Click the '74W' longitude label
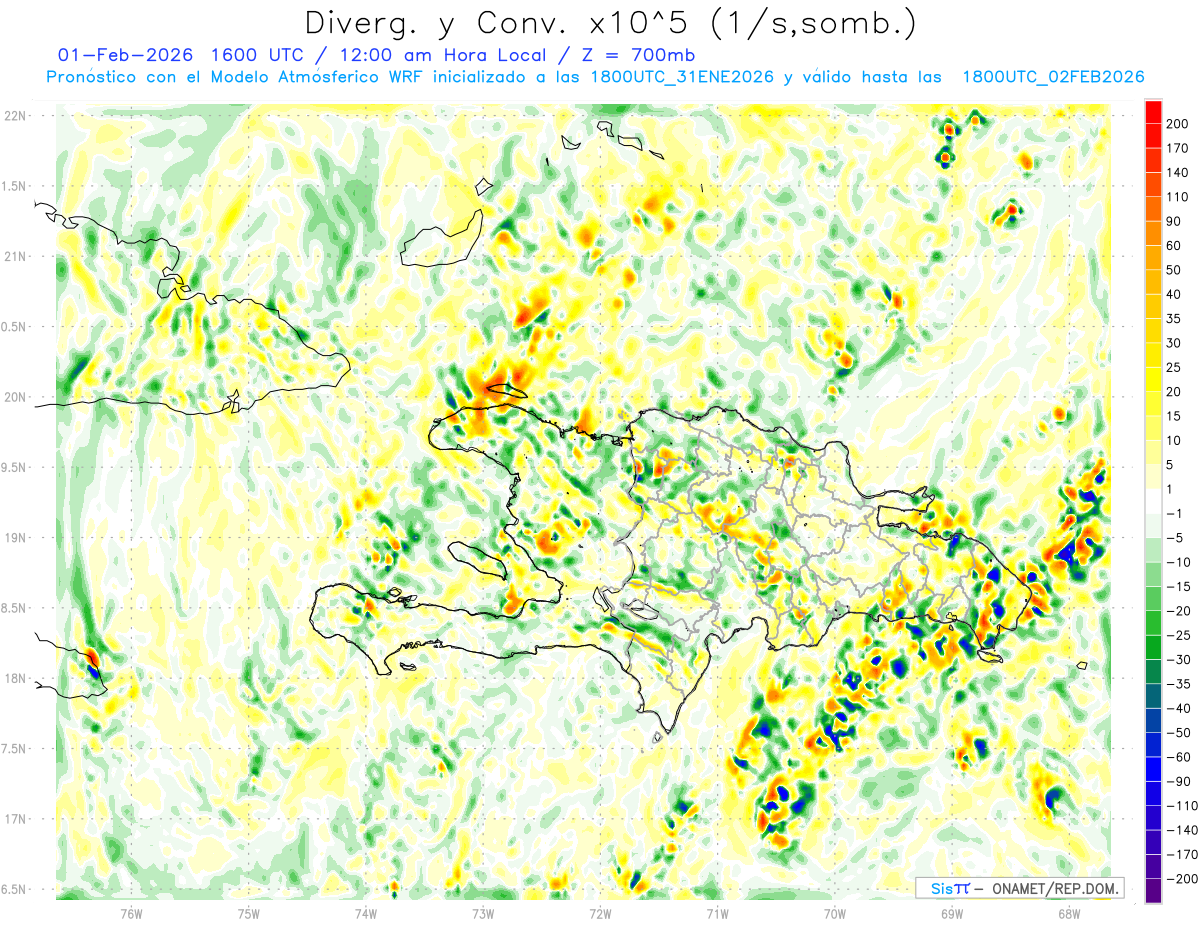This screenshot has width=1200, height=927. (366, 913)
